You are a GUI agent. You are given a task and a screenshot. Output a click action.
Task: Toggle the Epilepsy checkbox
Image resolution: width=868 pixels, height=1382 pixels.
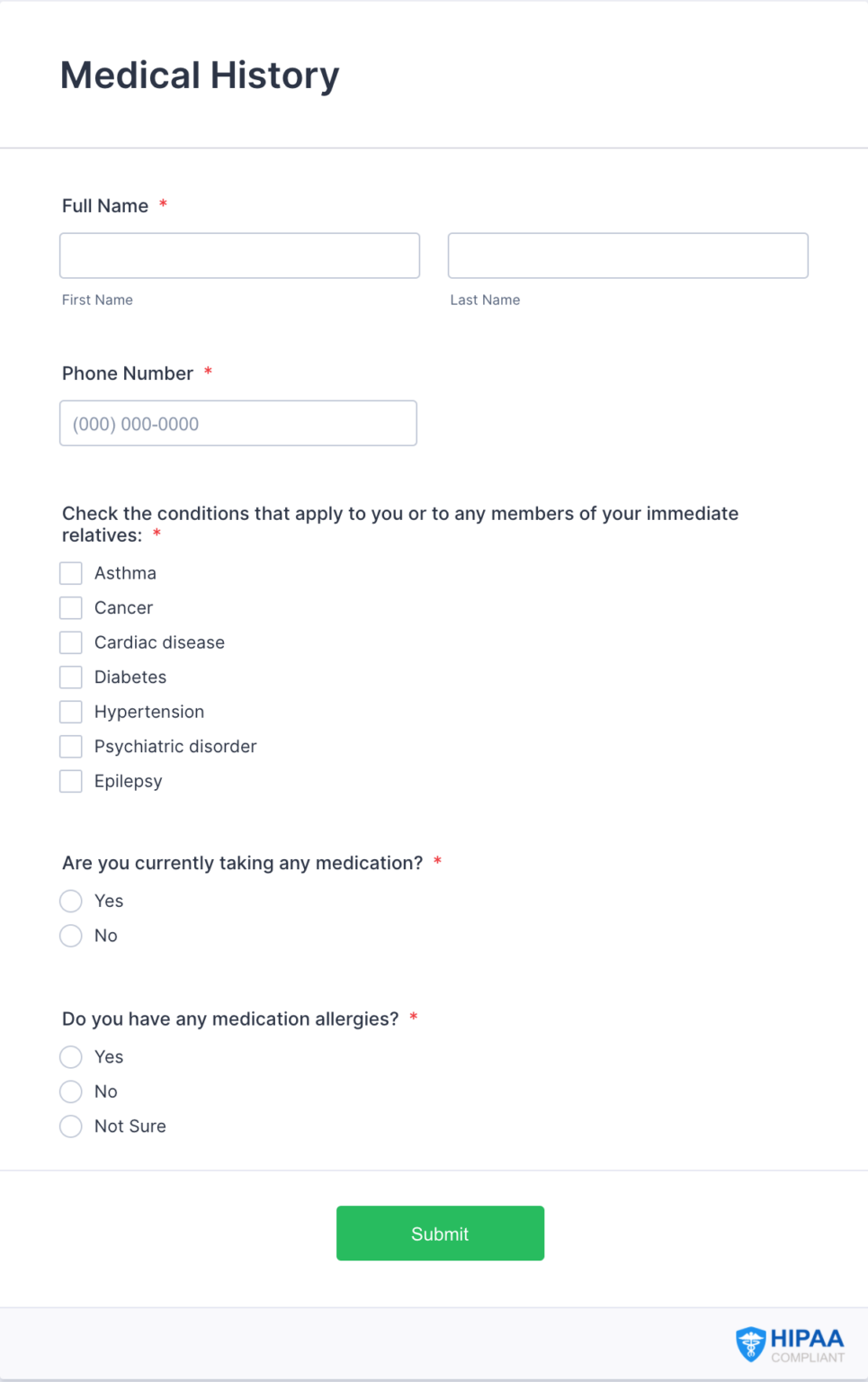click(71, 781)
